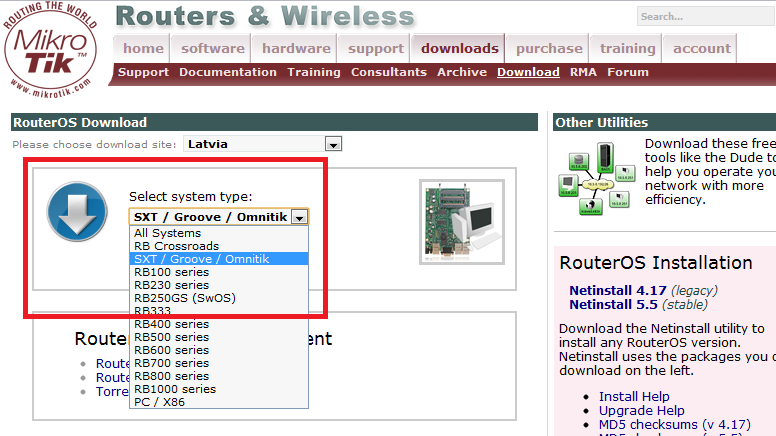The height and width of the screenshot is (436, 776).
Task: Go to Training in the submenu
Action: click(x=314, y=72)
